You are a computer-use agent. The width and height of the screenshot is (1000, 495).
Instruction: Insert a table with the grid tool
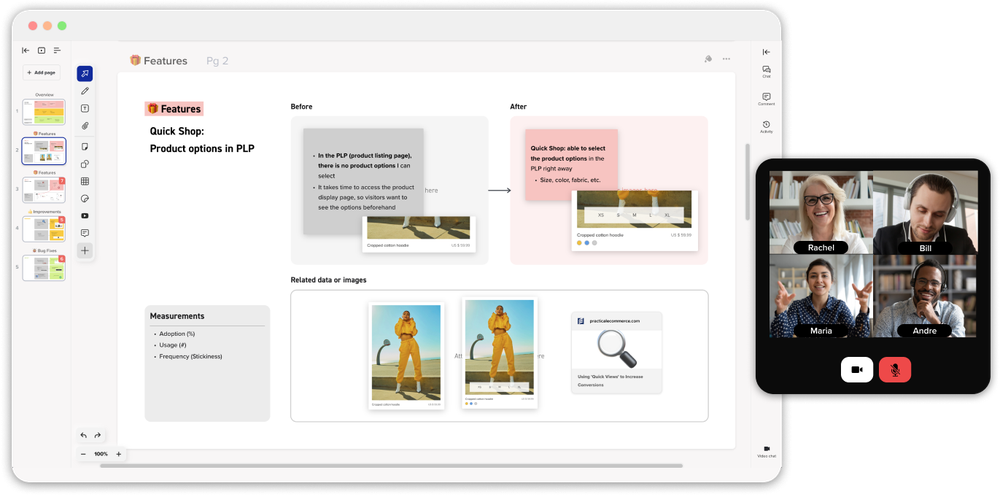tap(85, 181)
